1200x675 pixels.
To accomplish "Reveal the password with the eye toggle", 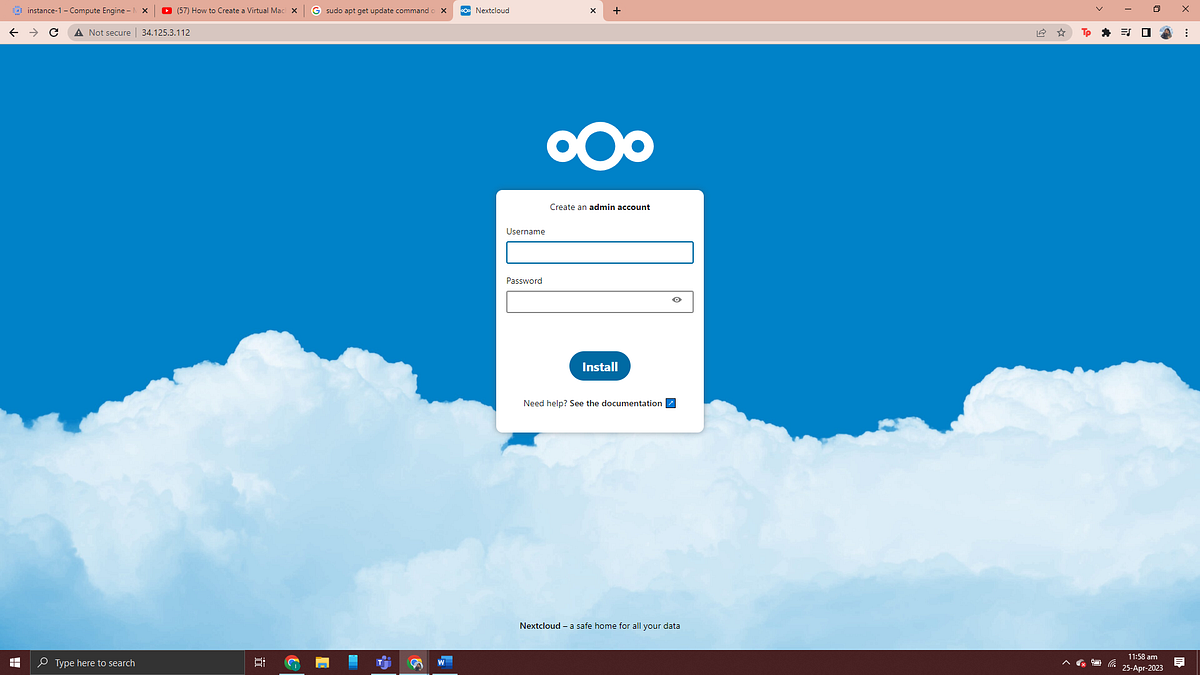I will tap(676, 300).
